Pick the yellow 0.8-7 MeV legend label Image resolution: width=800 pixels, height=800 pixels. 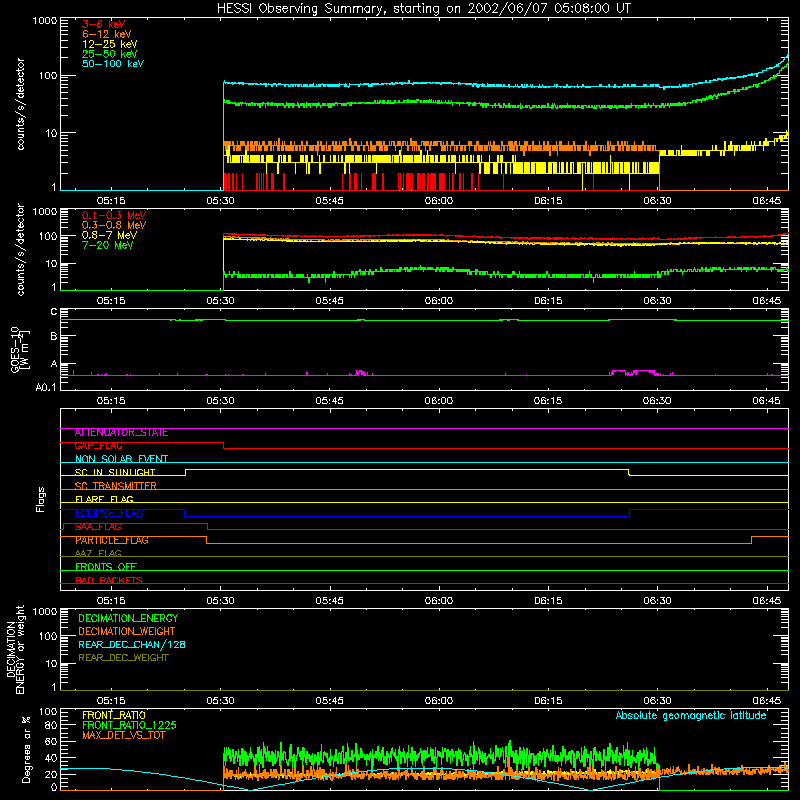(x=109, y=235)
